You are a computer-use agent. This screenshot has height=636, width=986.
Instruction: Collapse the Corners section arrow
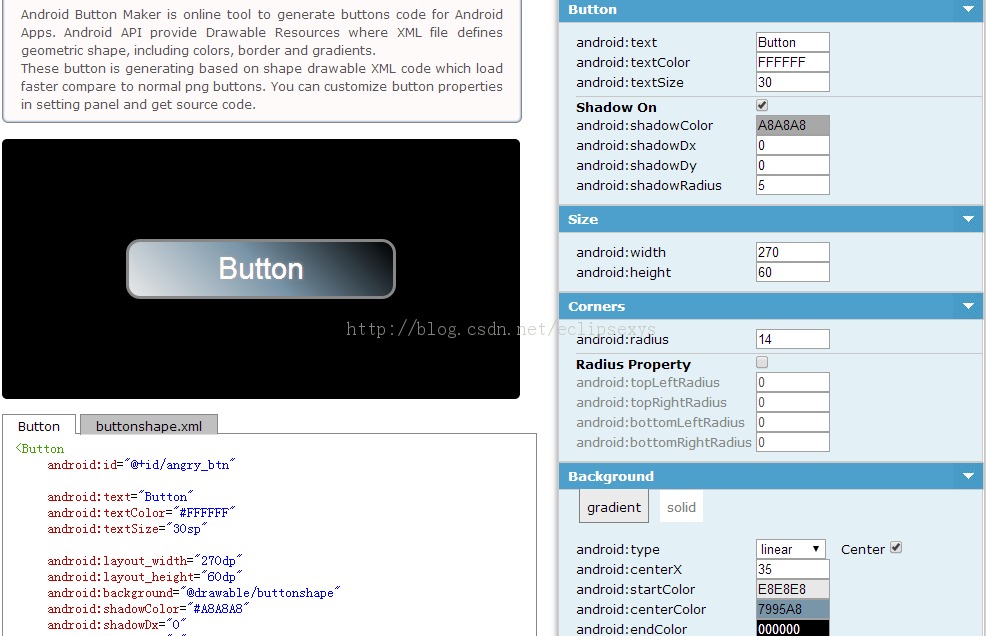967,306
